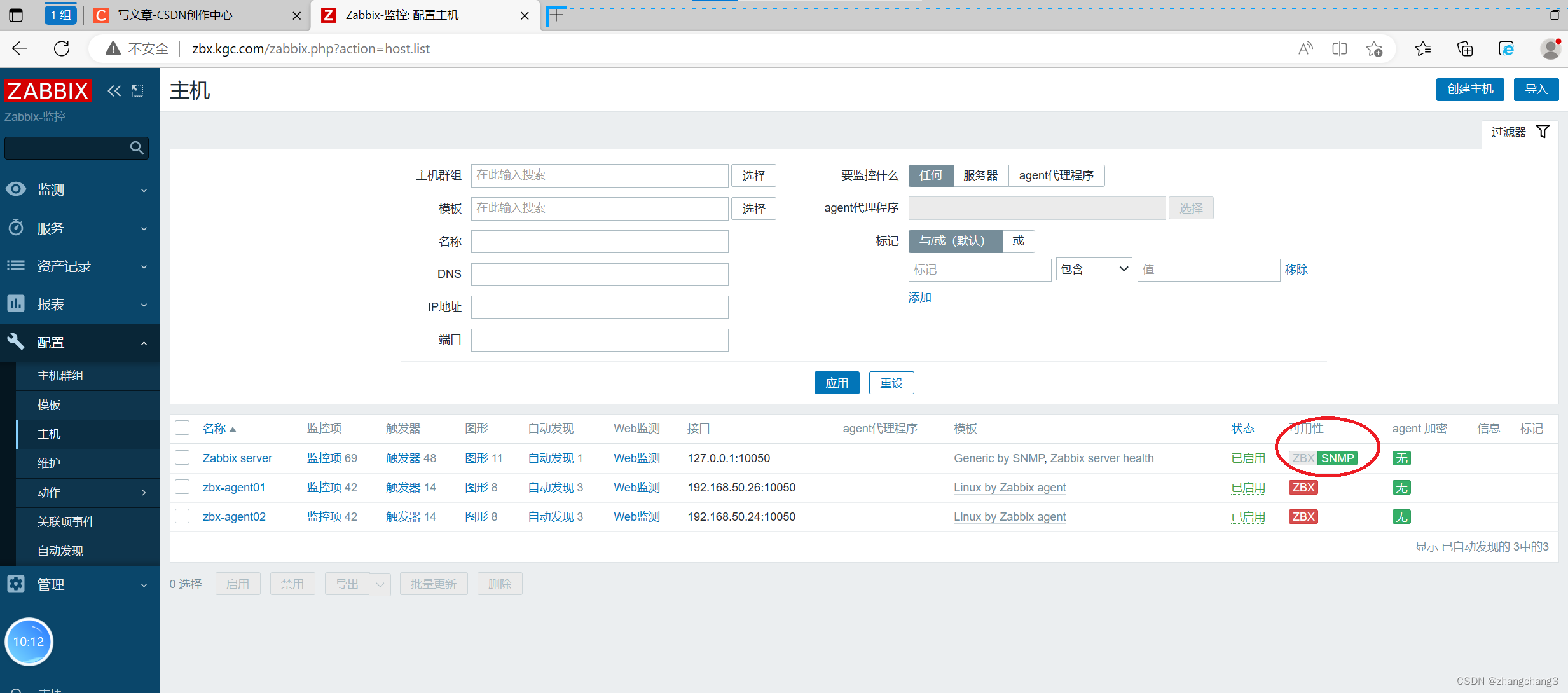Click SNMP availability badge for Zabbix server
This screenshot has height=693, width=1568.
click(1337, 458)
